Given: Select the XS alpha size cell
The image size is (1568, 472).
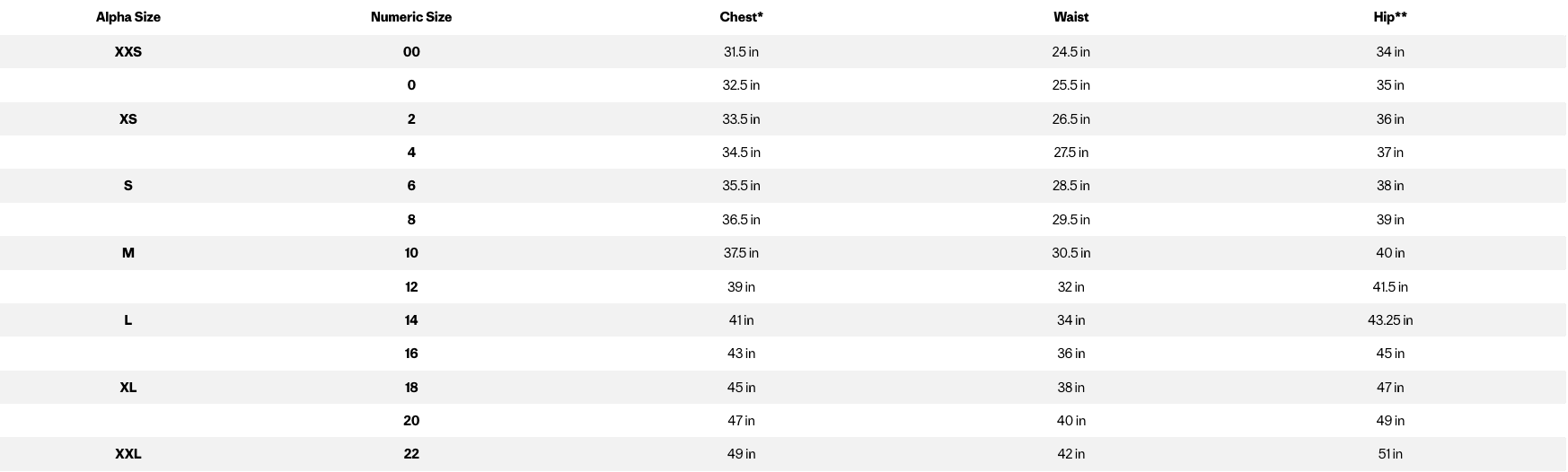Looking at the screenshot, I should [128, 119].
